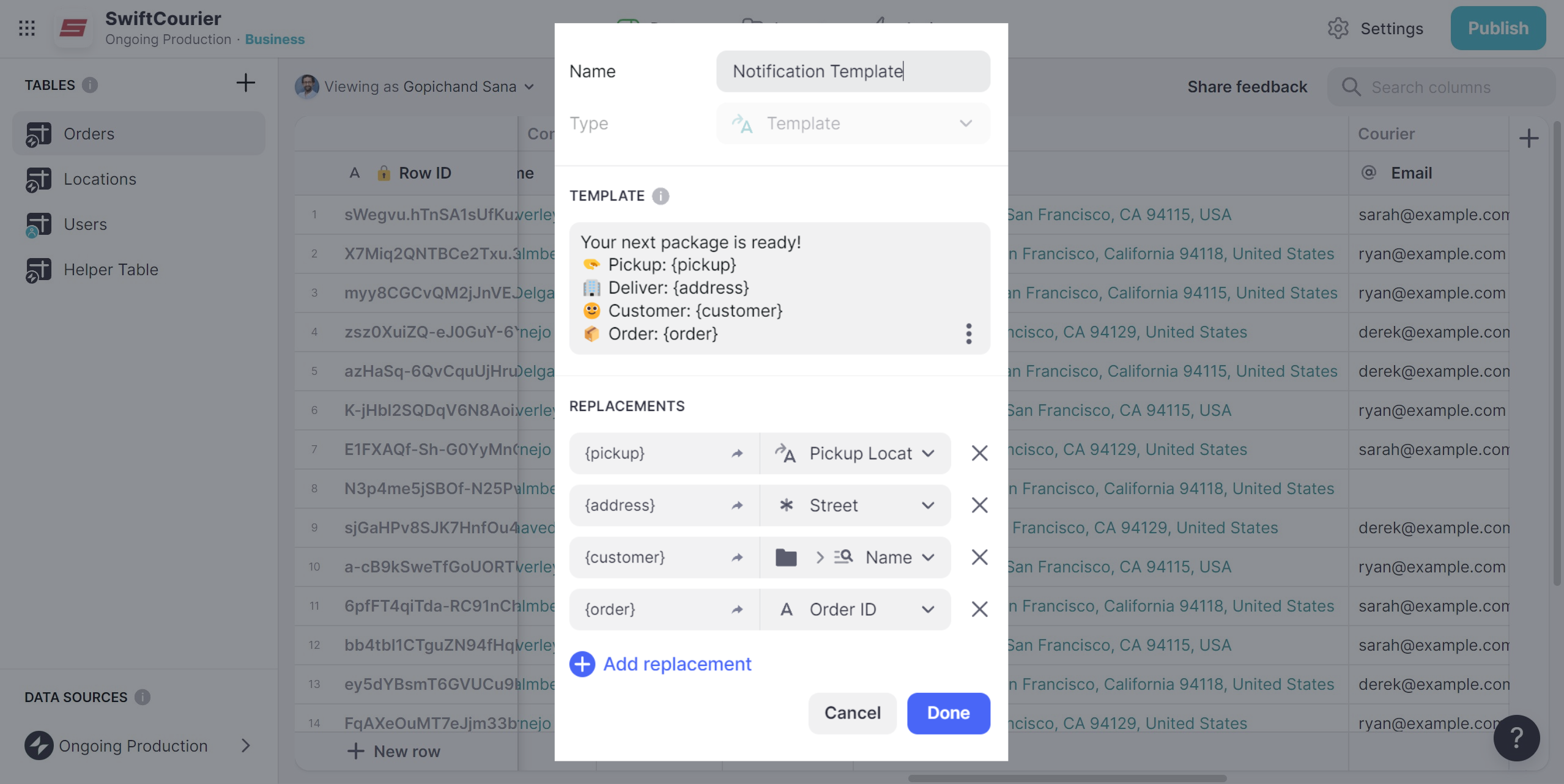Image resolution: width=1564 pixels, height=784 pixels.
Task: Click New row at table bottom
Action: [x=395, y=752]
